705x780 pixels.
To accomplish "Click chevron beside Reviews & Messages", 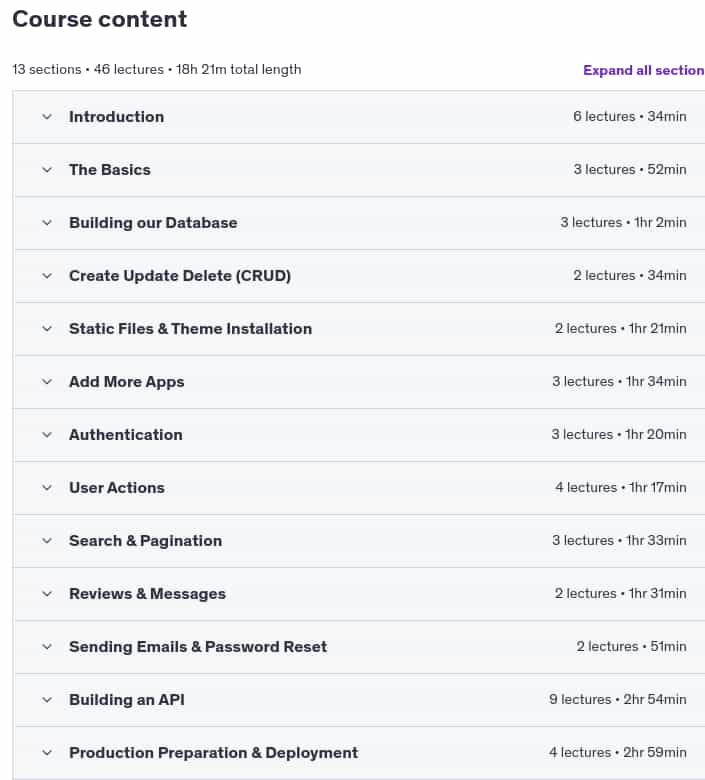I will tap(47, 594).
